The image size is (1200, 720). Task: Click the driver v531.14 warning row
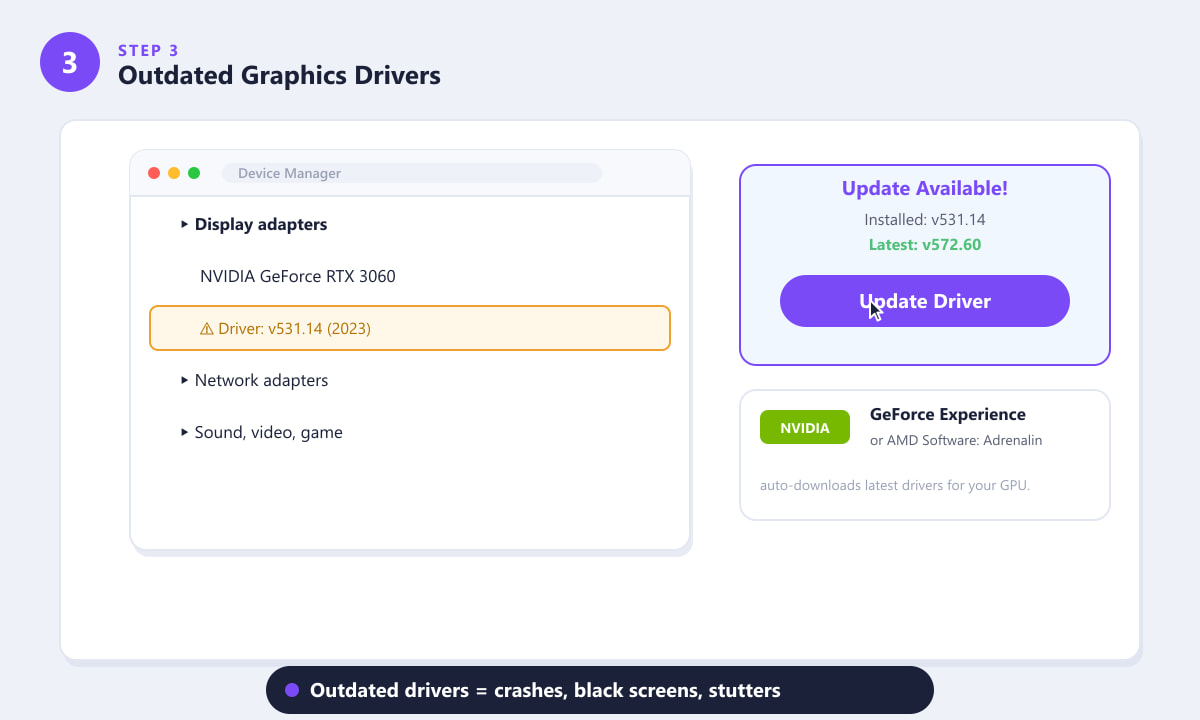410,328
